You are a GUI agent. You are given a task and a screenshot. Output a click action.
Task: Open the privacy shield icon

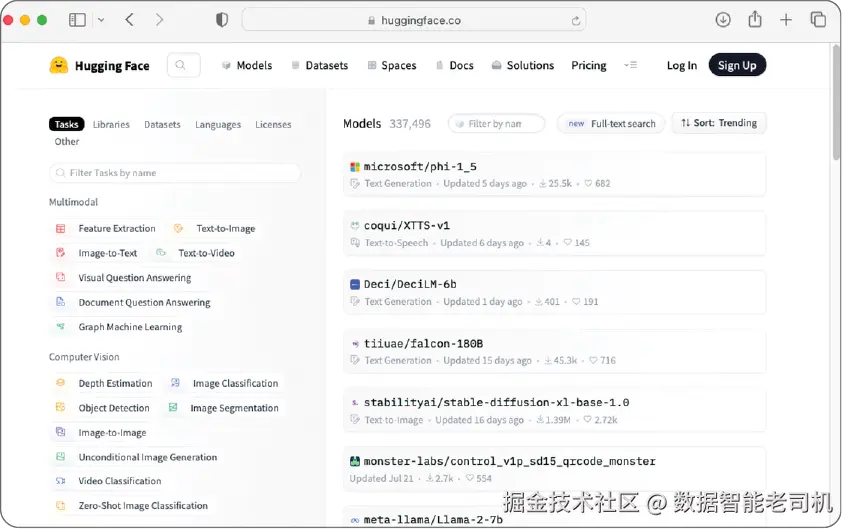pos(222,20)
